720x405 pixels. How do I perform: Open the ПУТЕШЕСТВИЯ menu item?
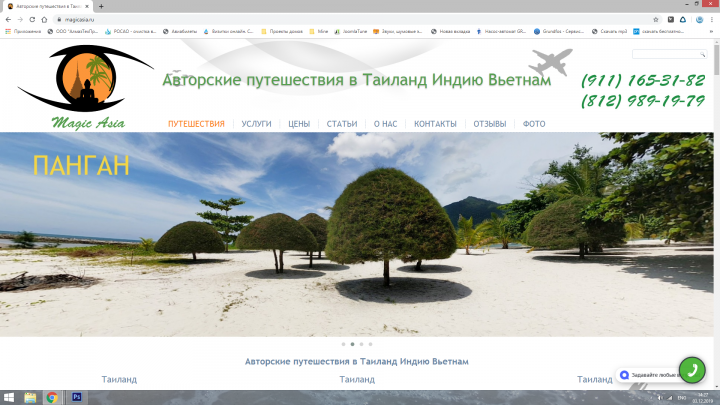click(x=196, y=124)
